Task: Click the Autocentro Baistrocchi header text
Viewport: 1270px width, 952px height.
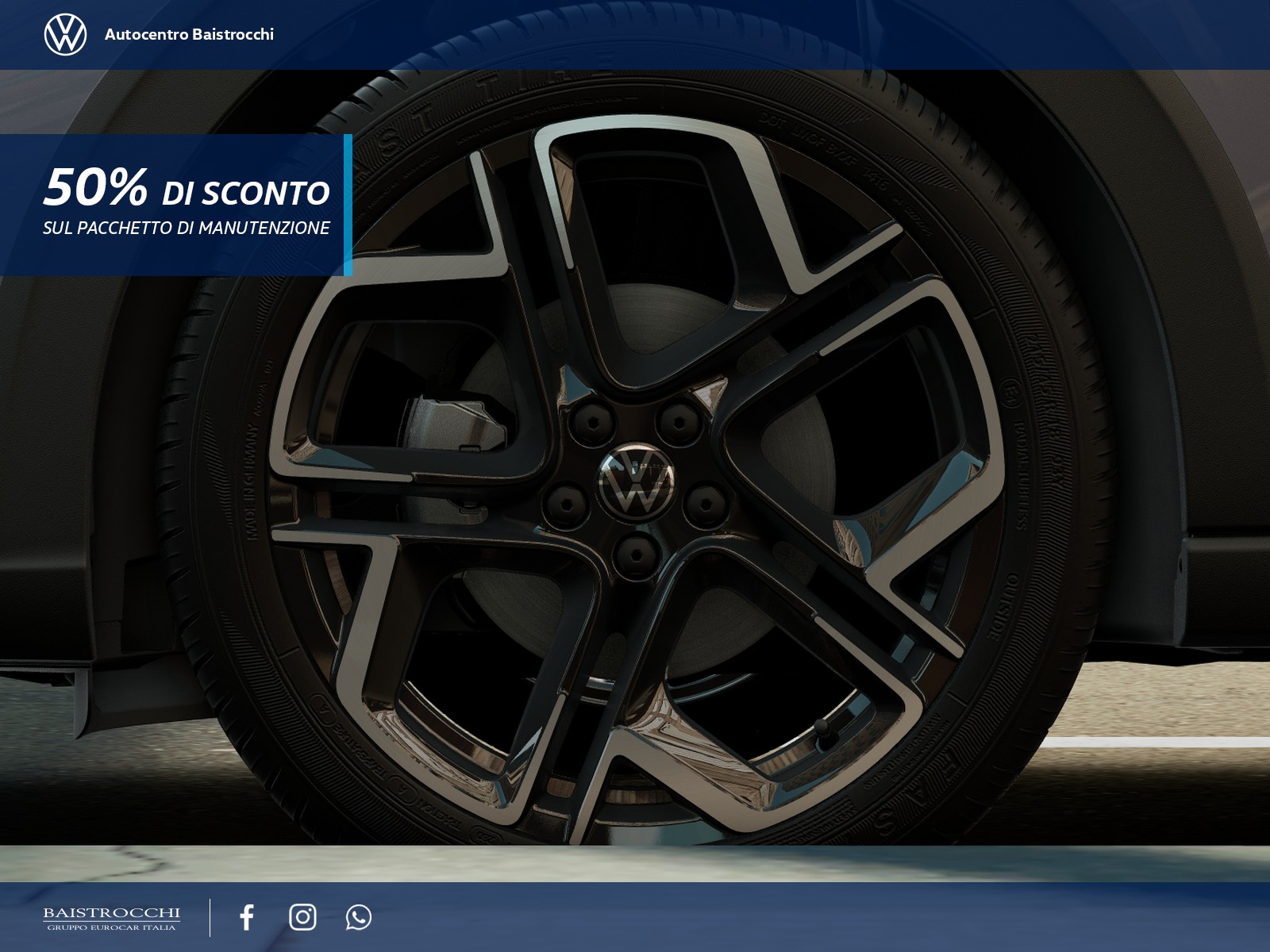Action: 189,34
